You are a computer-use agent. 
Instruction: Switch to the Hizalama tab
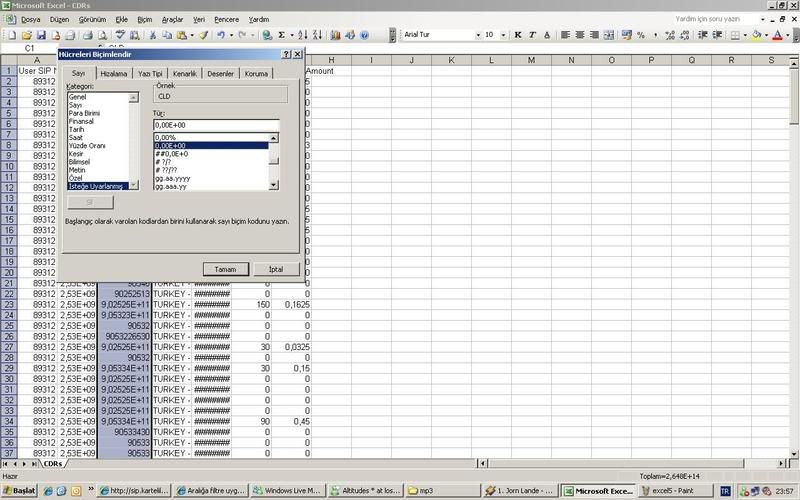114,73
